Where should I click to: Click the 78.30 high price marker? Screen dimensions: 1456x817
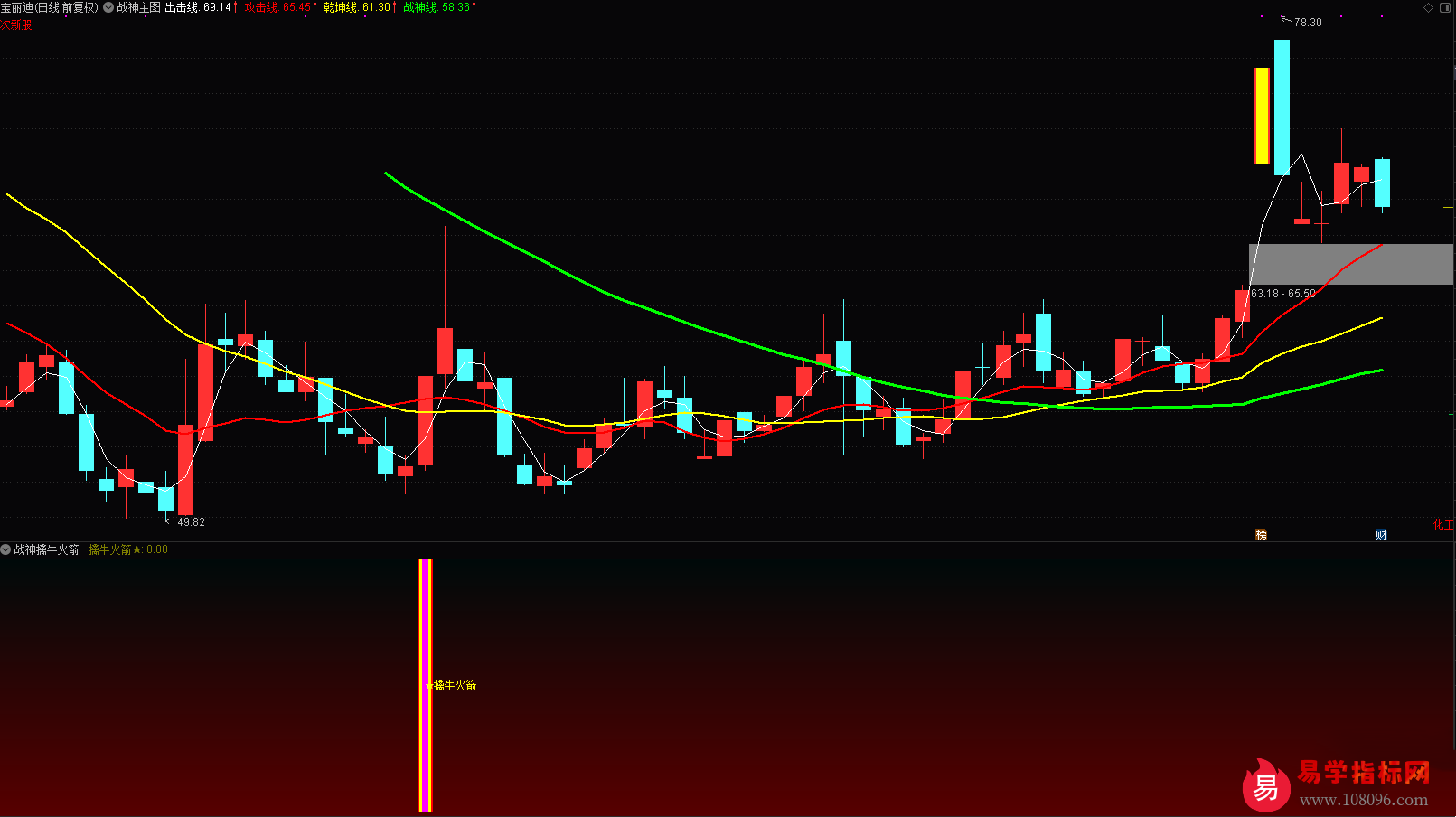[1307, 23]
